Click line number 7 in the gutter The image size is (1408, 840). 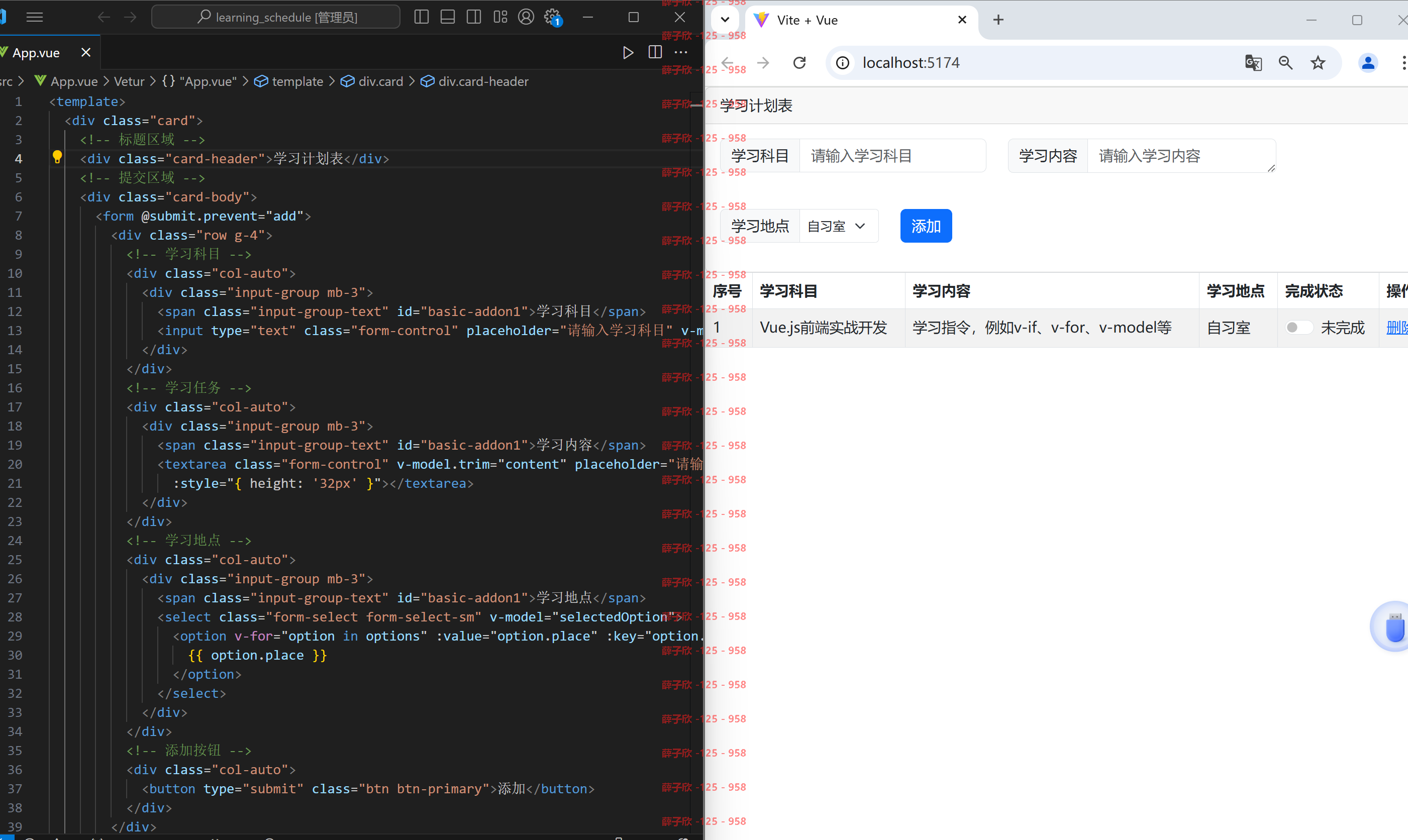[x=18, y=216]
